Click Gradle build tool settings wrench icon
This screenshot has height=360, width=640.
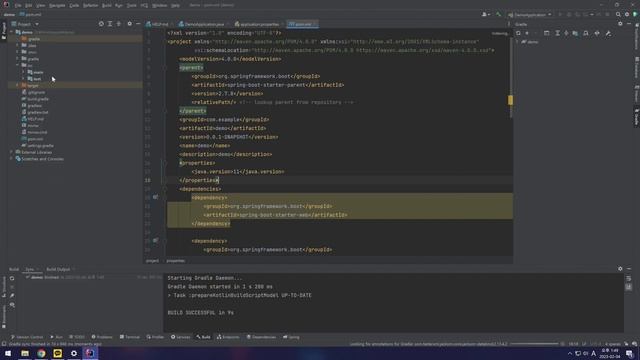click(x=608, y=33)
